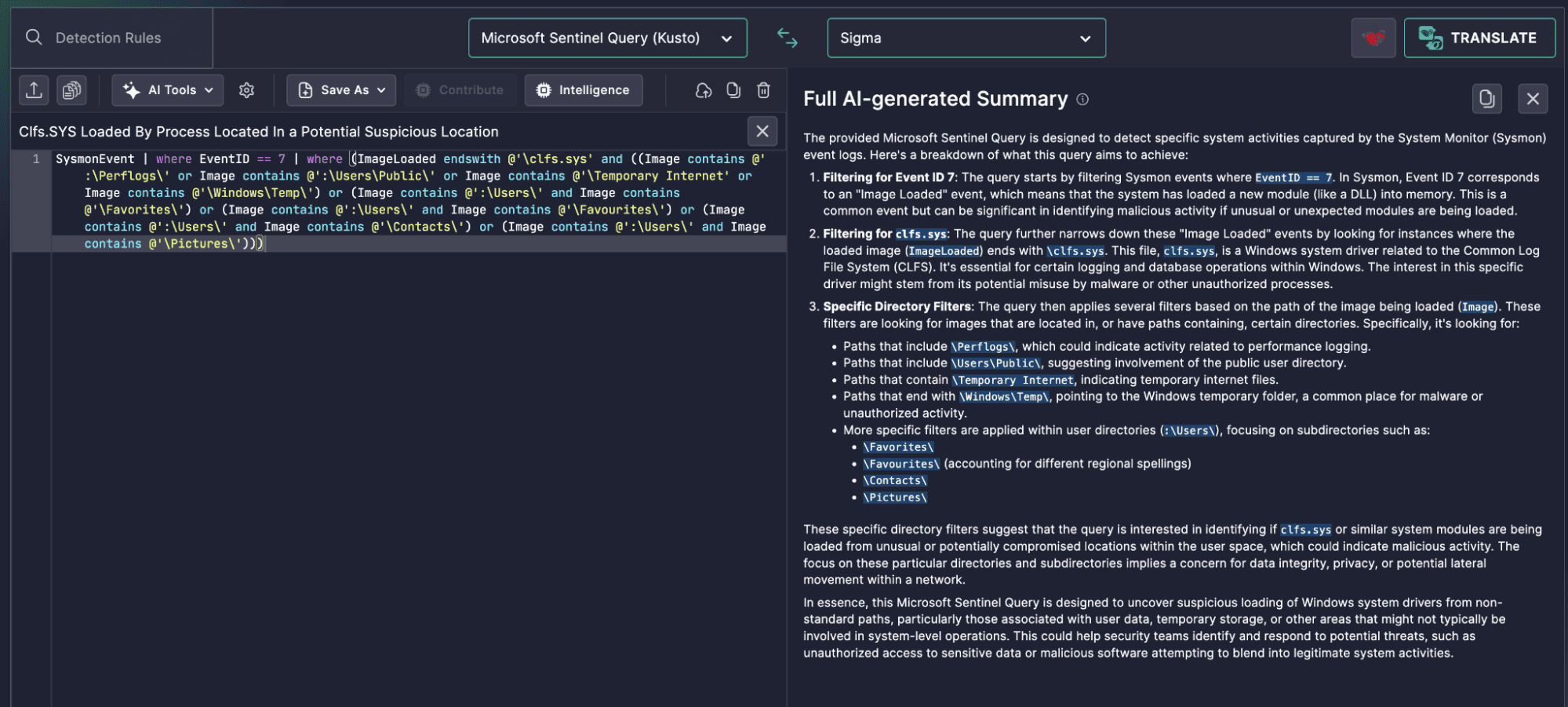Expand the AI Tools menu

tap(167, 90)
